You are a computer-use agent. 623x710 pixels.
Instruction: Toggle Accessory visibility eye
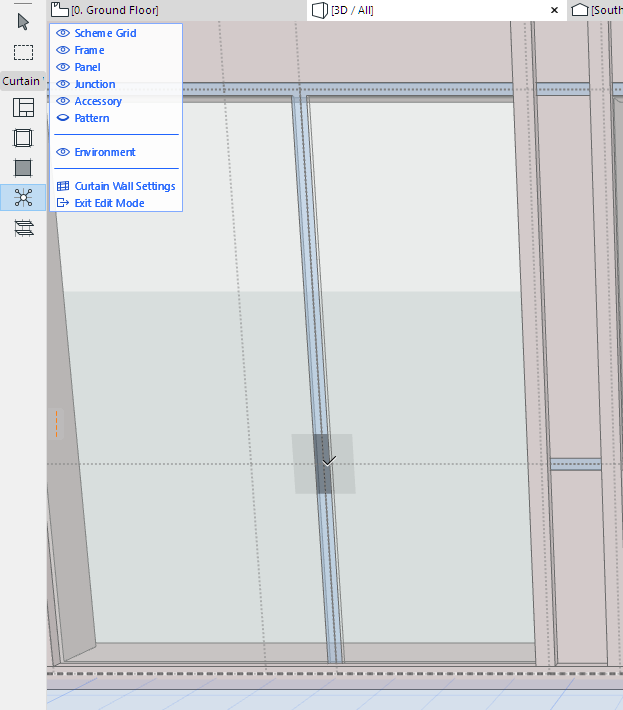(x=63, y=101)
